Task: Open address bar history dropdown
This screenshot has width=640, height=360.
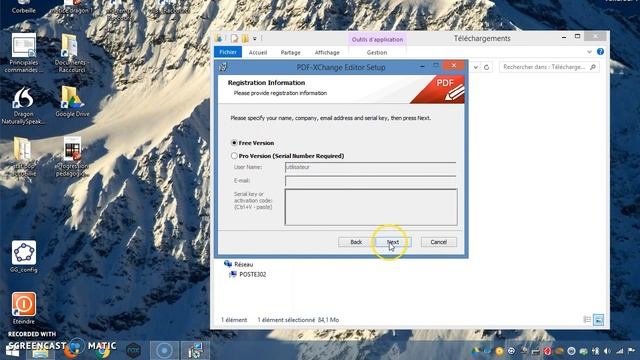Action: point(476,67)
